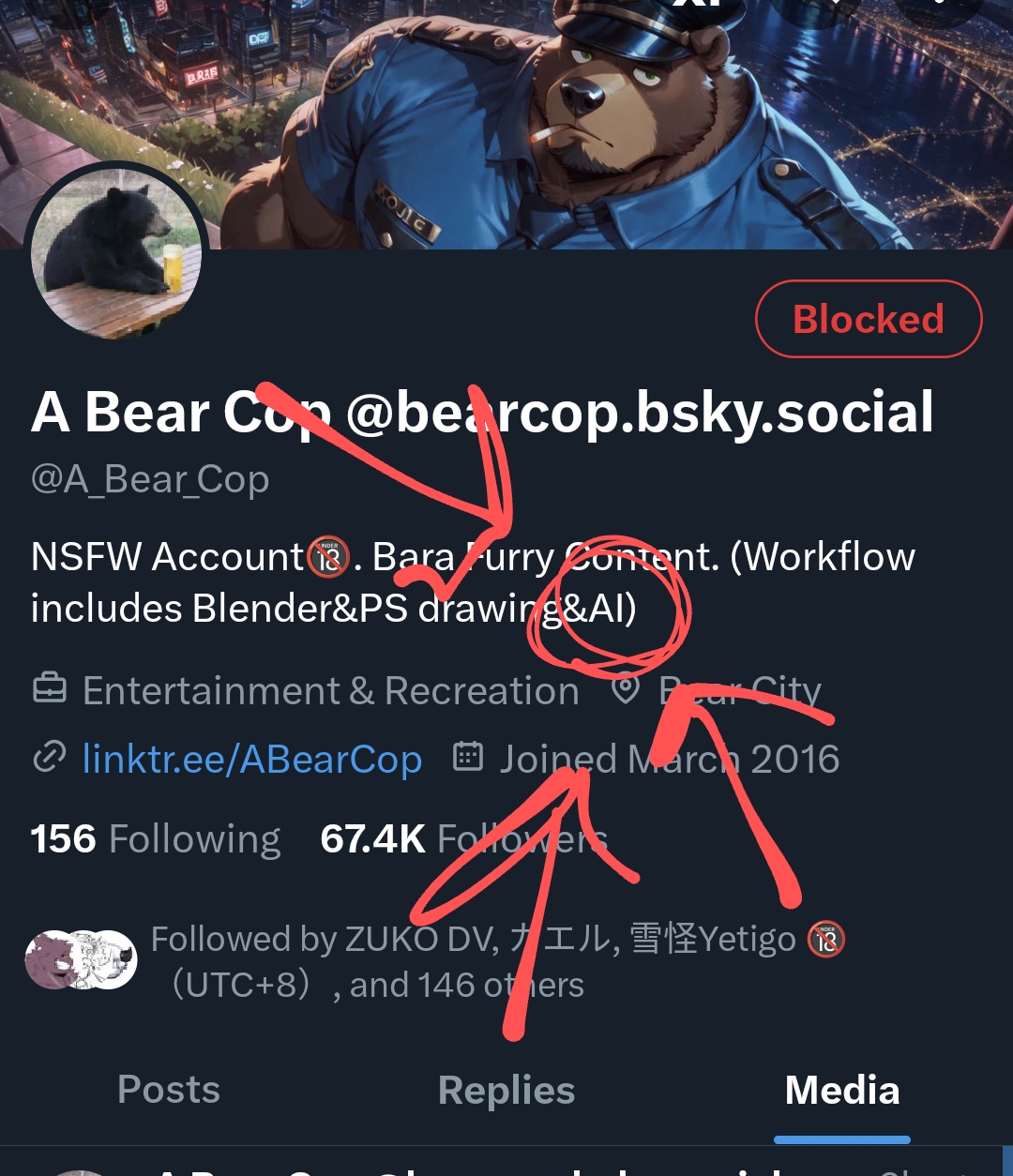This screenshot has height=1176, width=1013.
Task: Click the briefcase category icon
Action: click(x=50, y=690)
